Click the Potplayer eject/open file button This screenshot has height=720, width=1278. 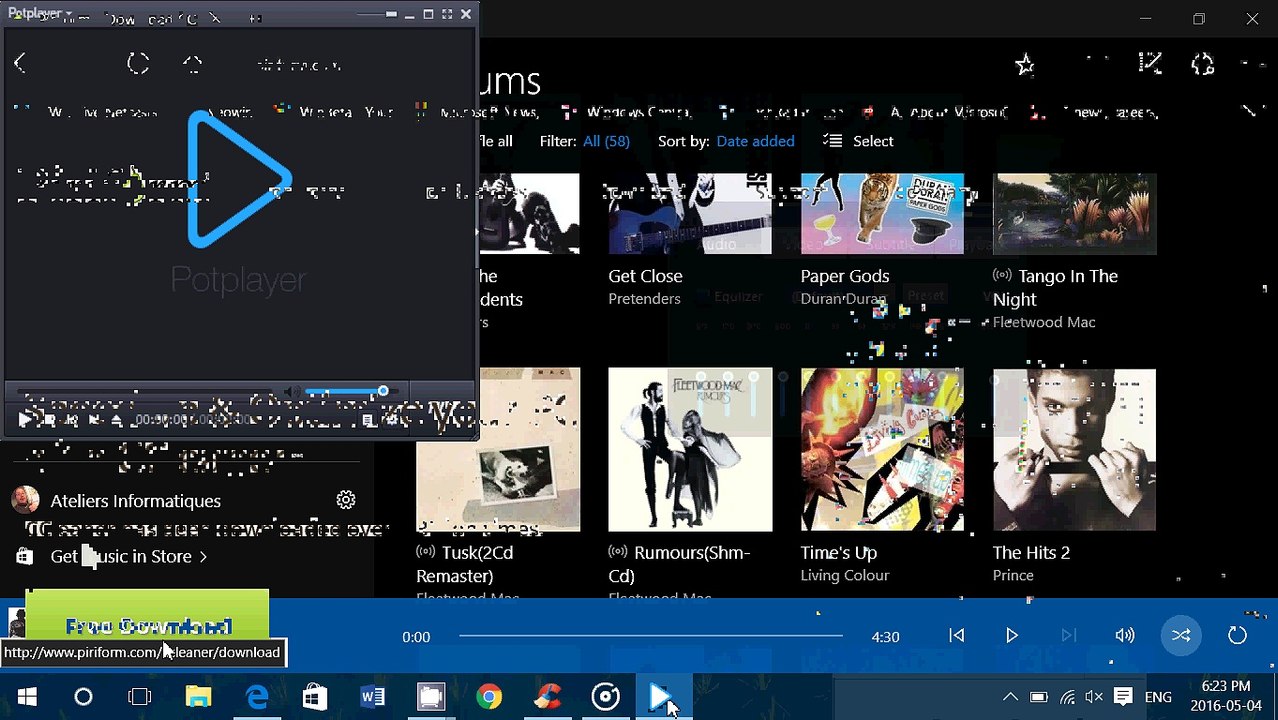pos(116,420)
